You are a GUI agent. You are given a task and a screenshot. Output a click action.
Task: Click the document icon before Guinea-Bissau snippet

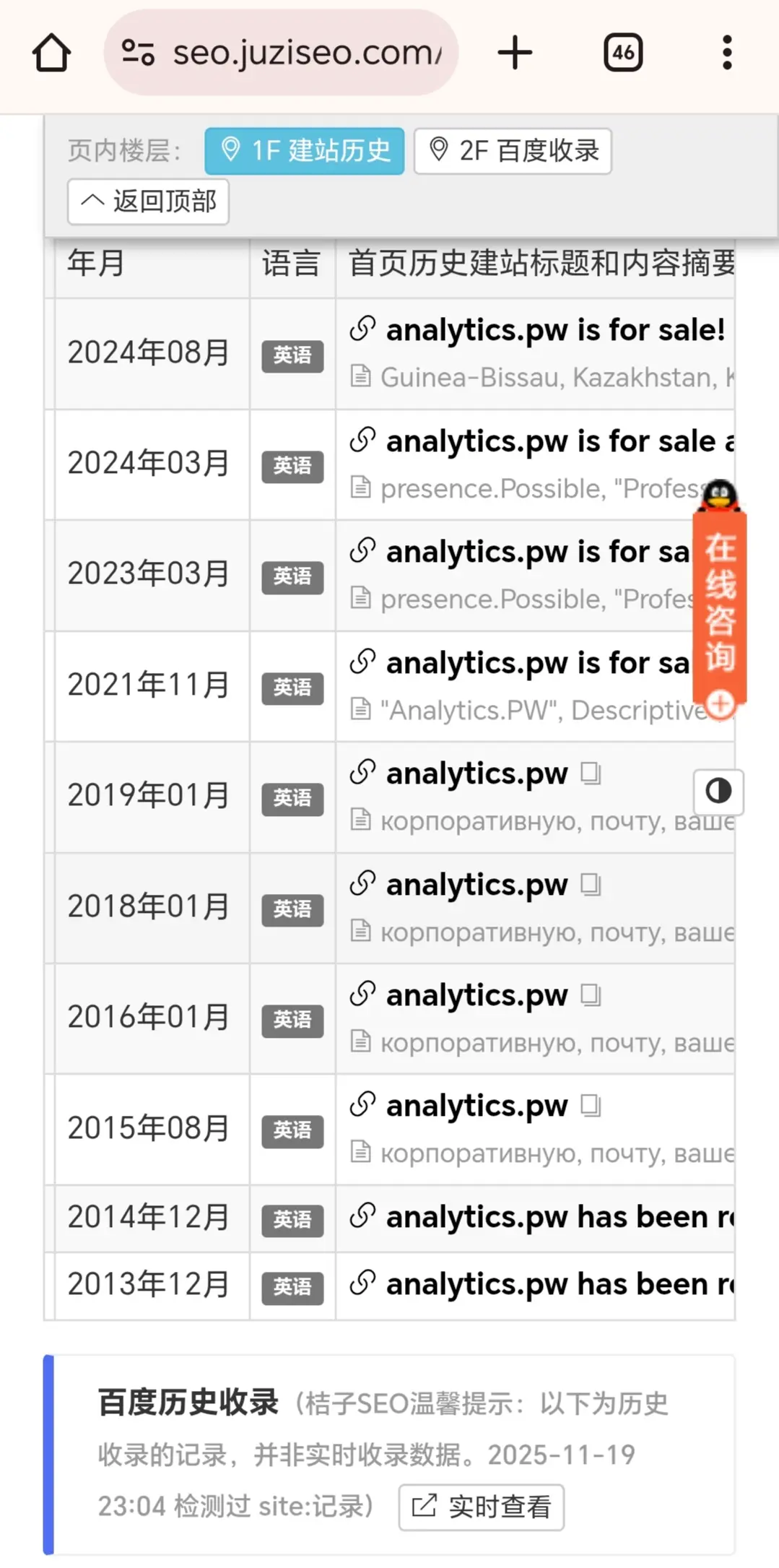click(361, 376)
